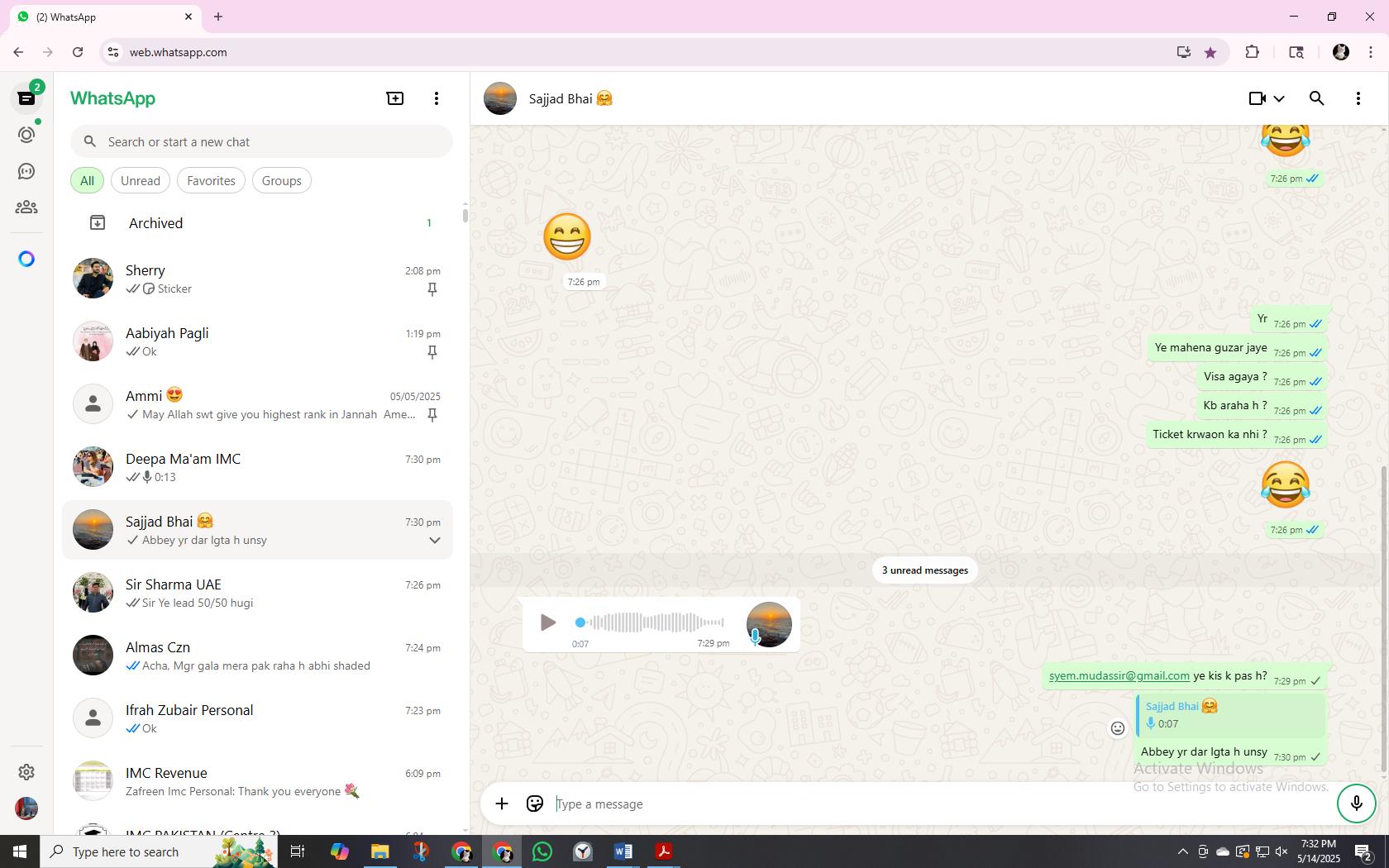Play the 0:07 voice message
Viewport: 1389px width, 868px height.
(547, 622)
